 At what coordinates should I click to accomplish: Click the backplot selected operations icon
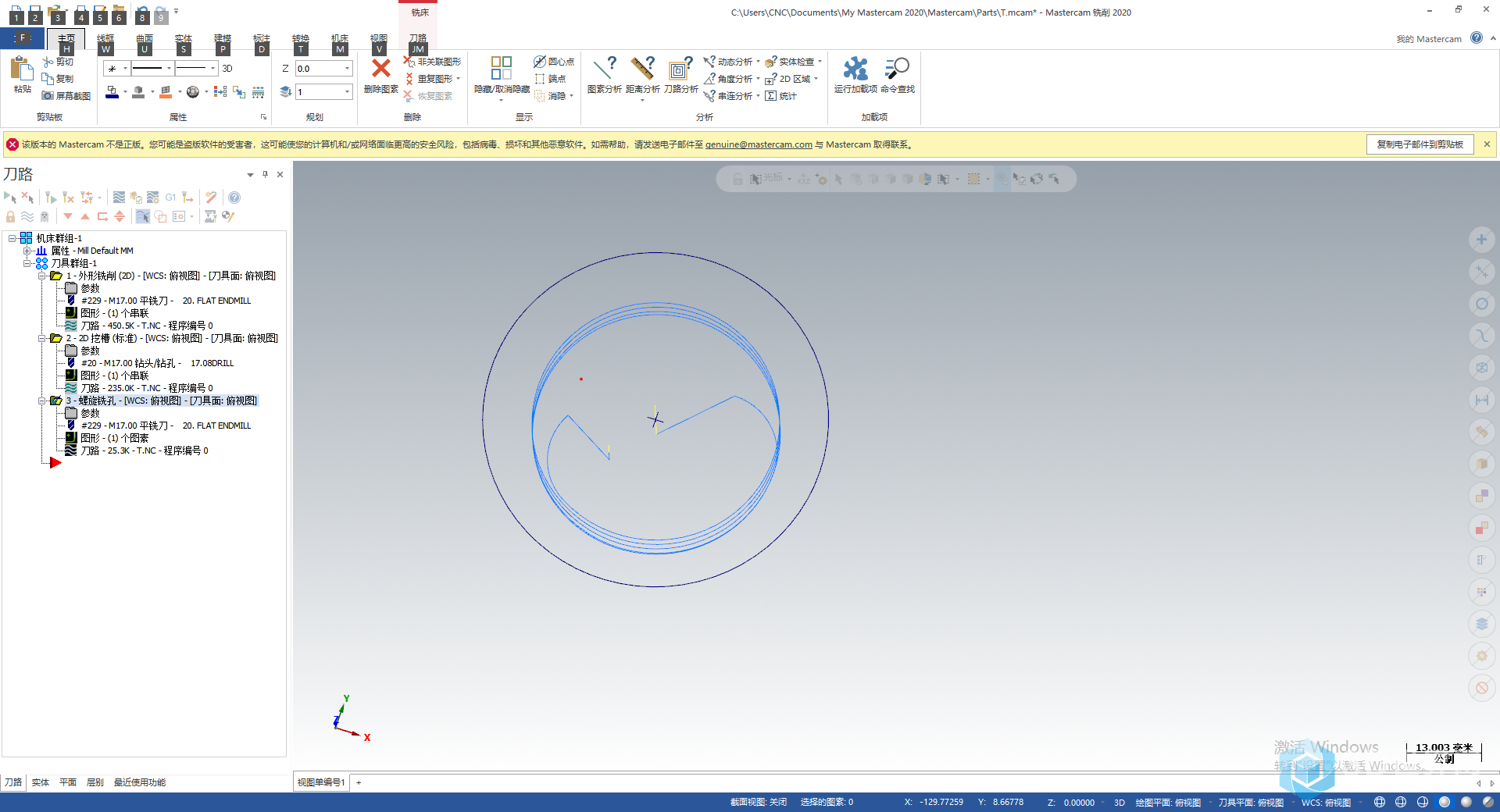click(119, 198)
